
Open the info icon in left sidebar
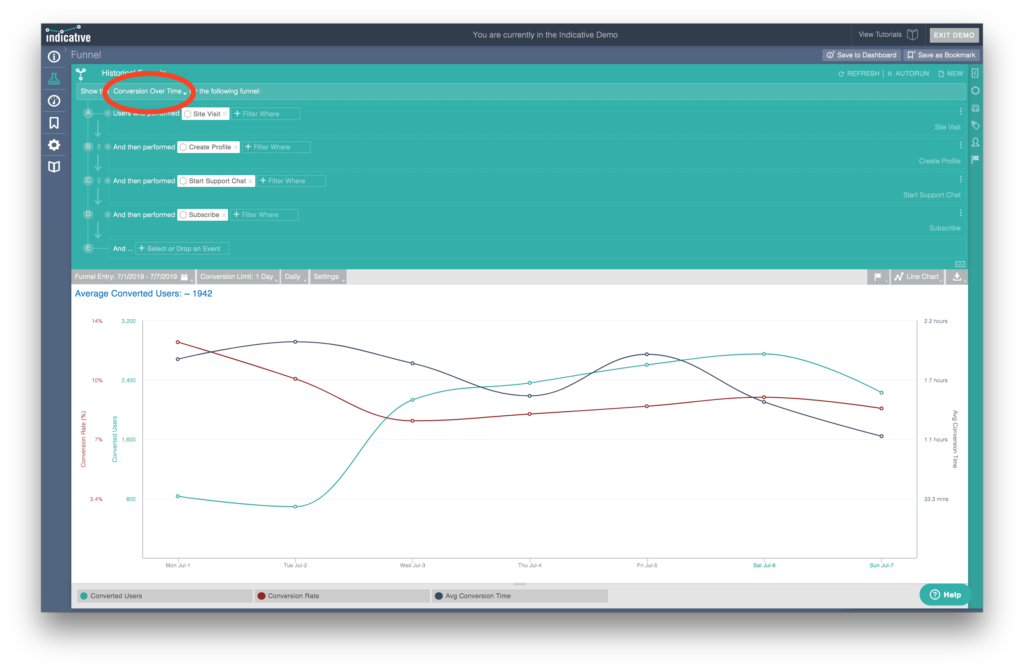54,57
